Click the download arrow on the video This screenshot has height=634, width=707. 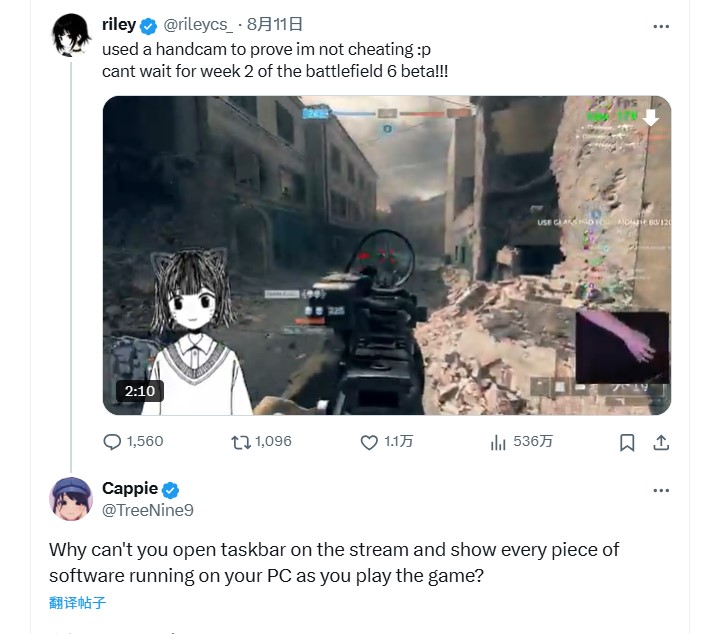650,117
